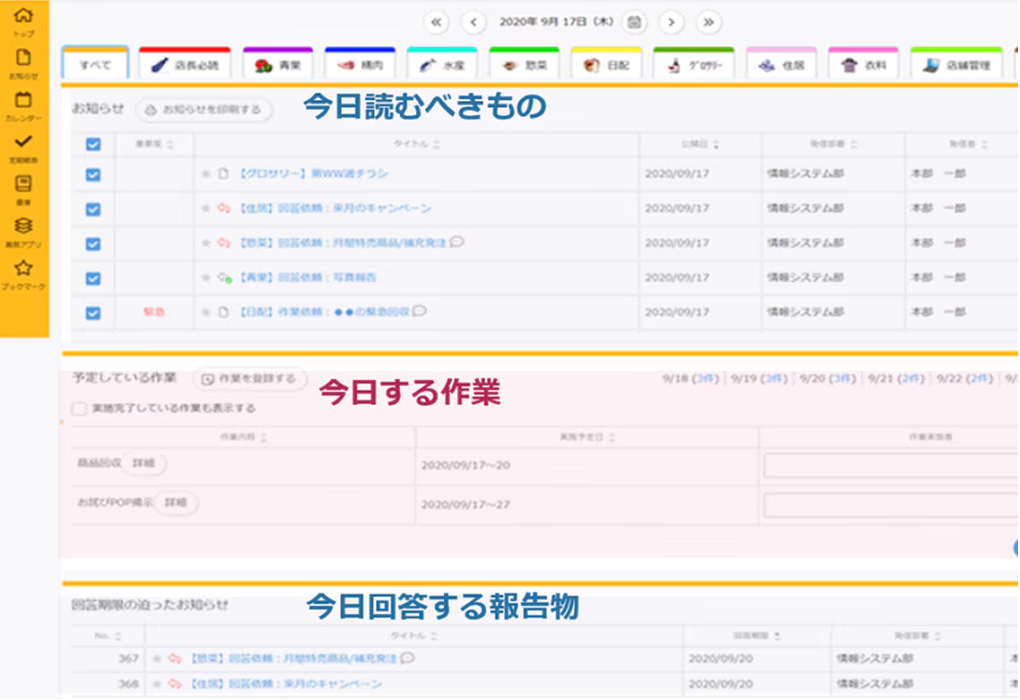Click the お知らせを印刷する button

tap(204, 110)
